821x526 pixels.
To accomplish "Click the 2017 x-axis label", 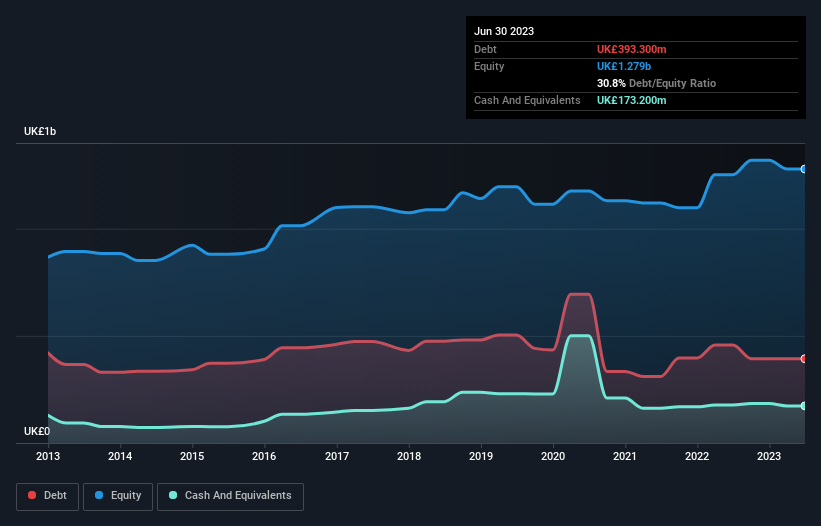I will [337, 456].
